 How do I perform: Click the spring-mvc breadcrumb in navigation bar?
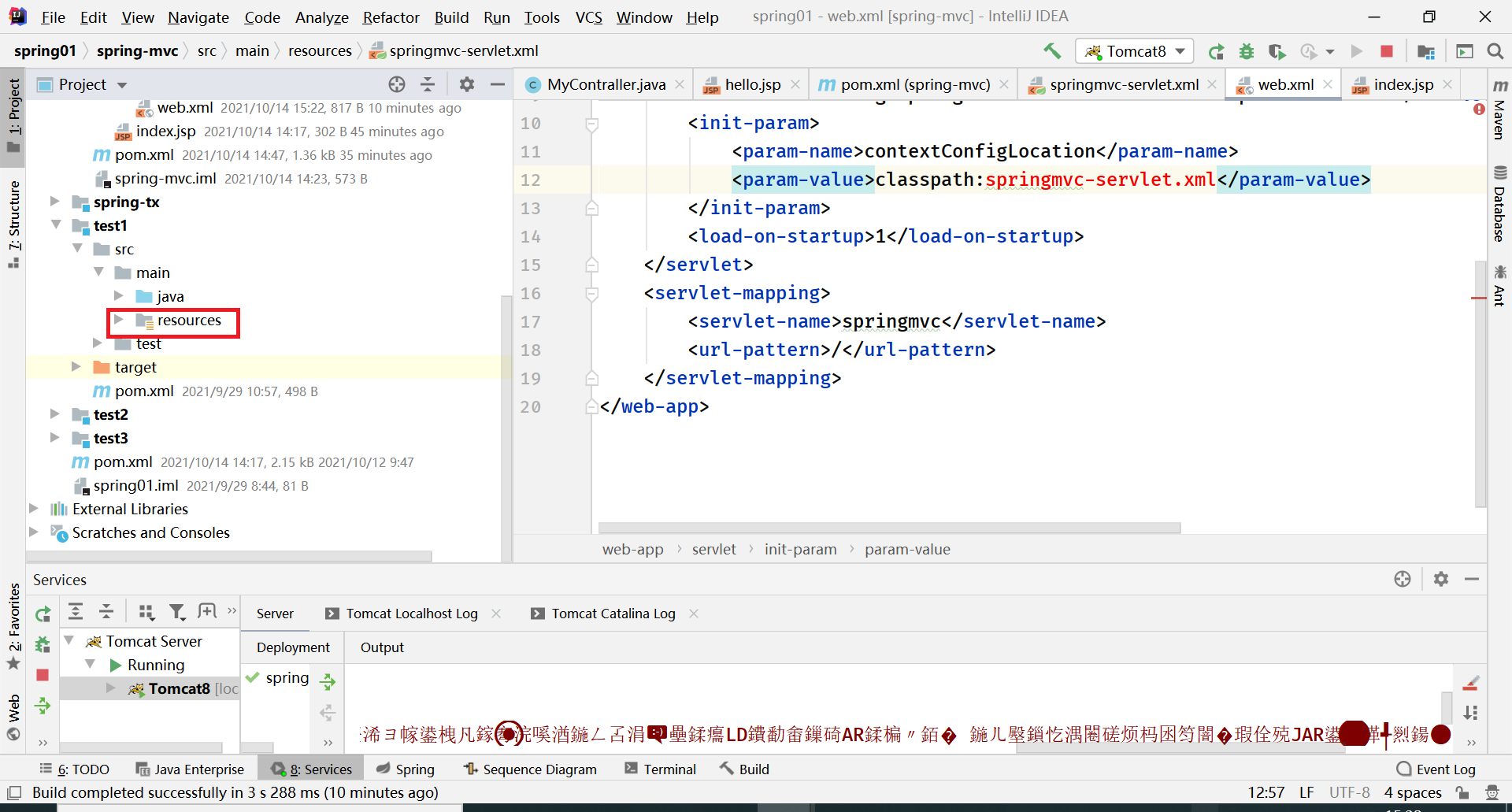pos(137,51)
